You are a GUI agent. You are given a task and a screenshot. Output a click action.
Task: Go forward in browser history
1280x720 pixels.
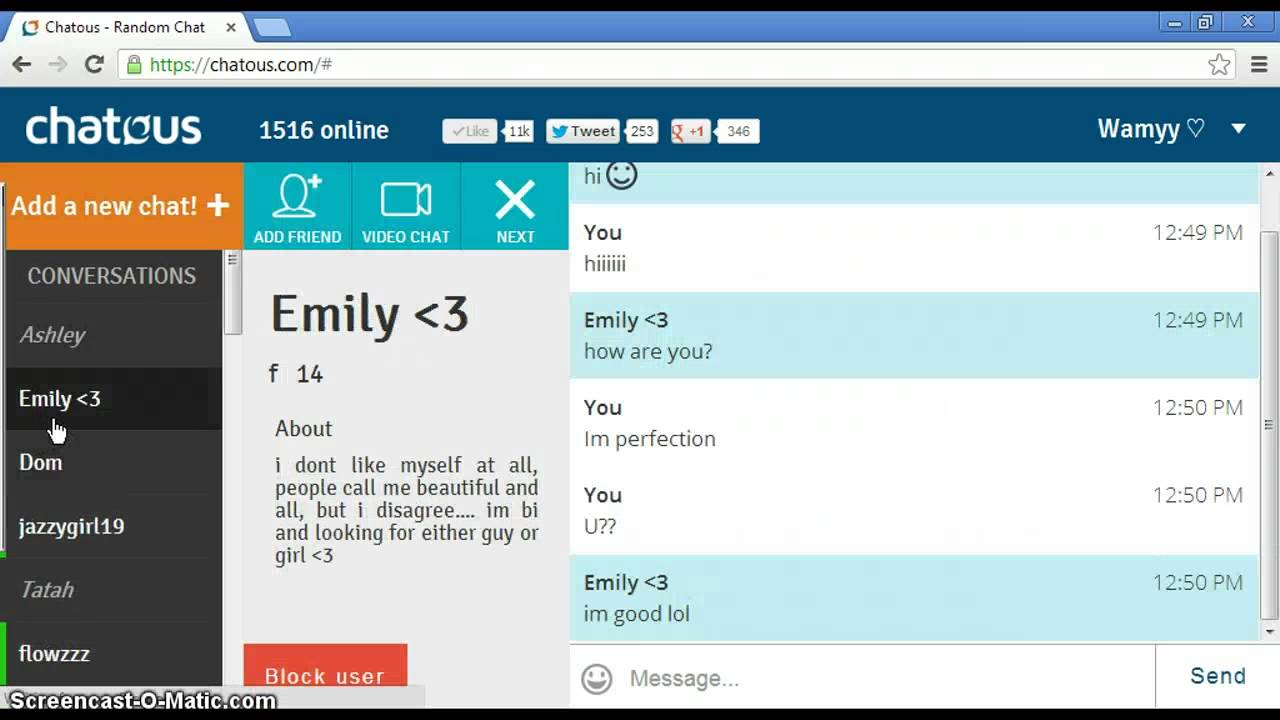[x=58, y=65]
